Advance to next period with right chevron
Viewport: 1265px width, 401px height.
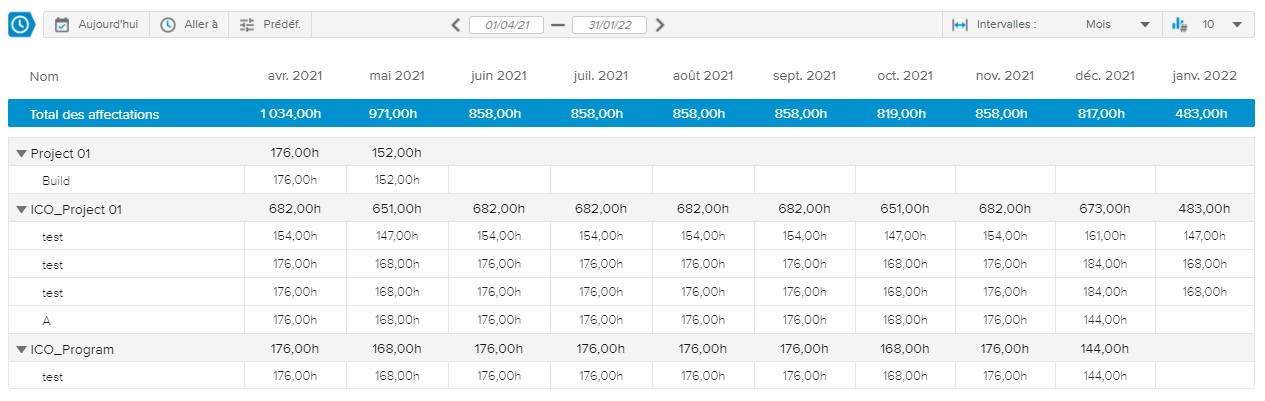point(660,25)
